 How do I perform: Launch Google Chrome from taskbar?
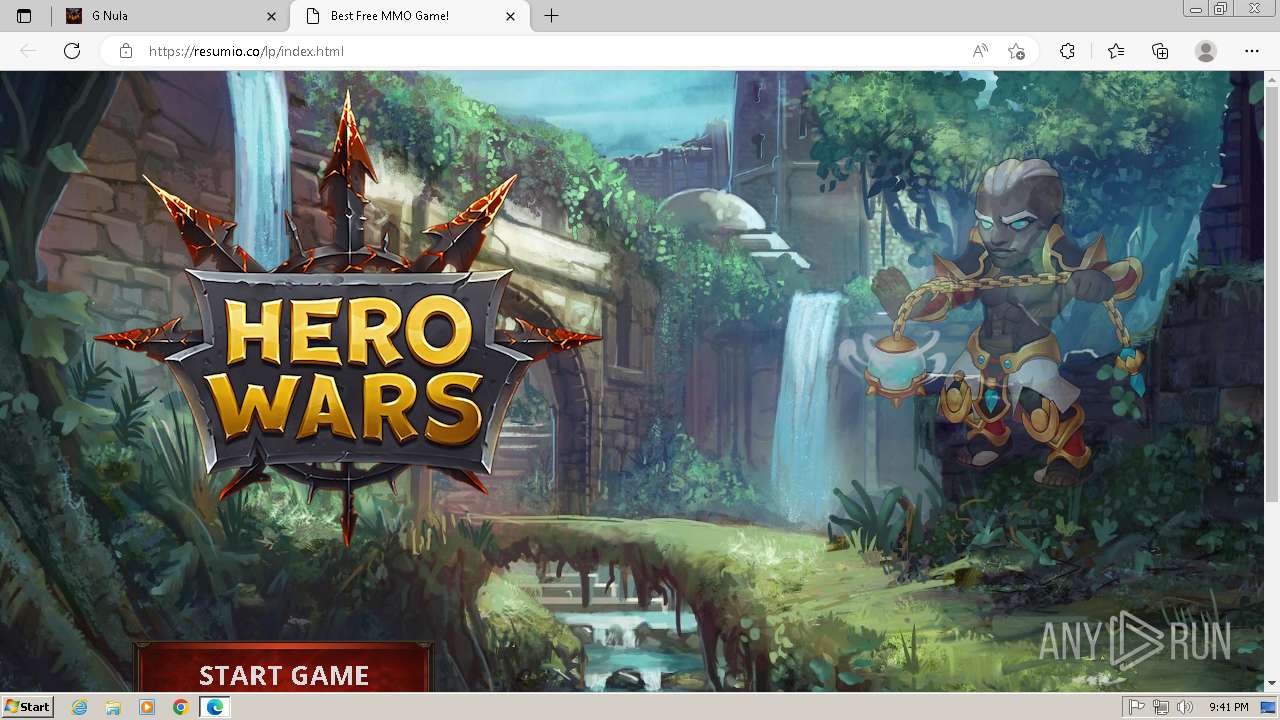pyautogui.click(x=180, y=707)
